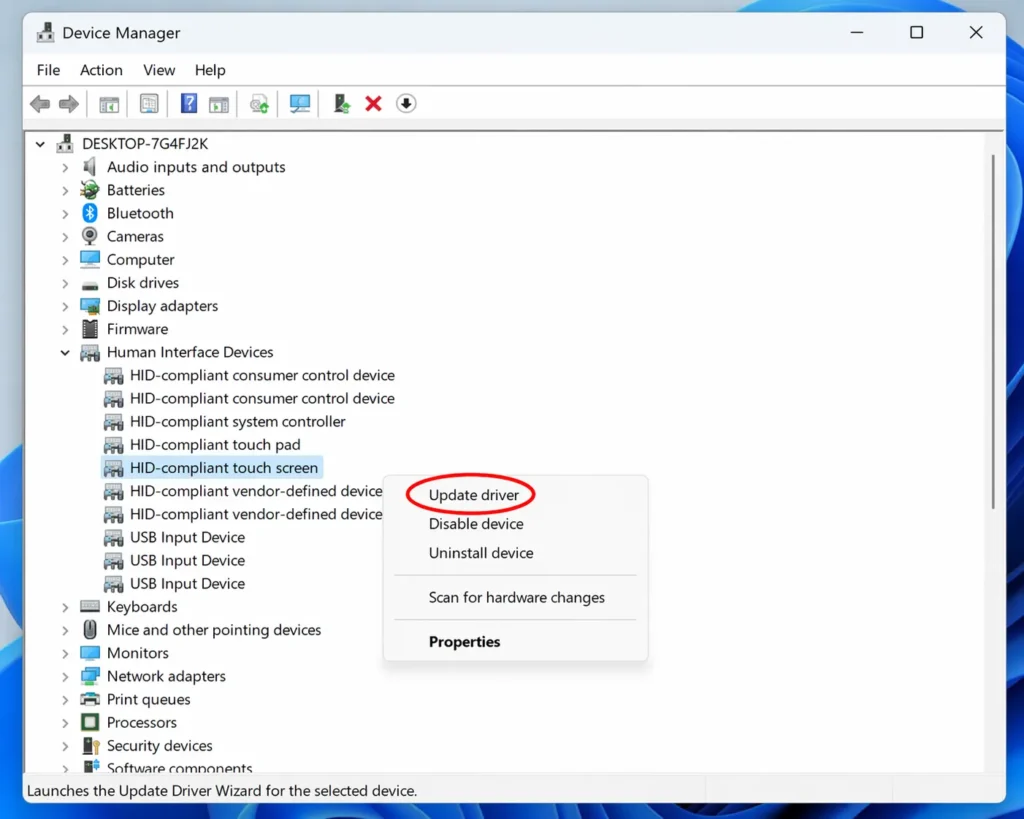Expand the Network adapters category arrow
Viewport: 1024px width, 819px height.
pos(65,677)
